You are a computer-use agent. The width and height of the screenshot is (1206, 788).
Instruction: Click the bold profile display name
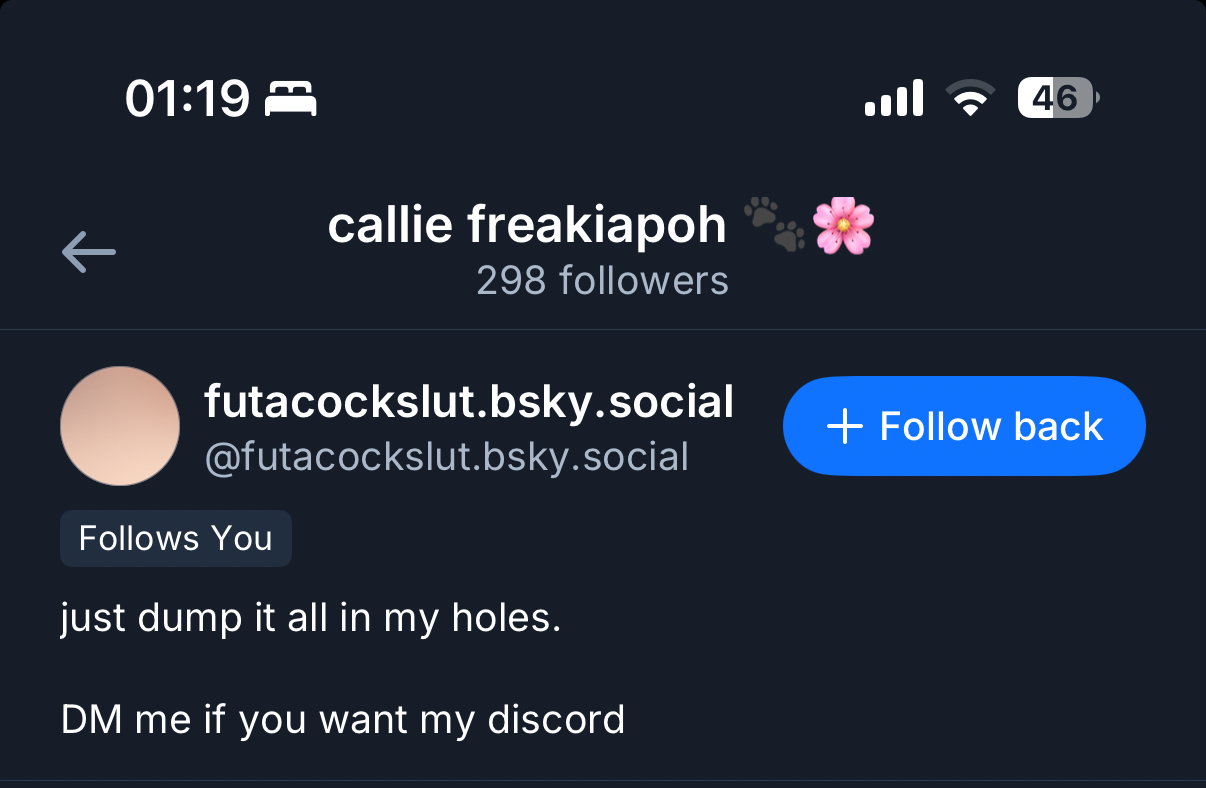(469, 402)
